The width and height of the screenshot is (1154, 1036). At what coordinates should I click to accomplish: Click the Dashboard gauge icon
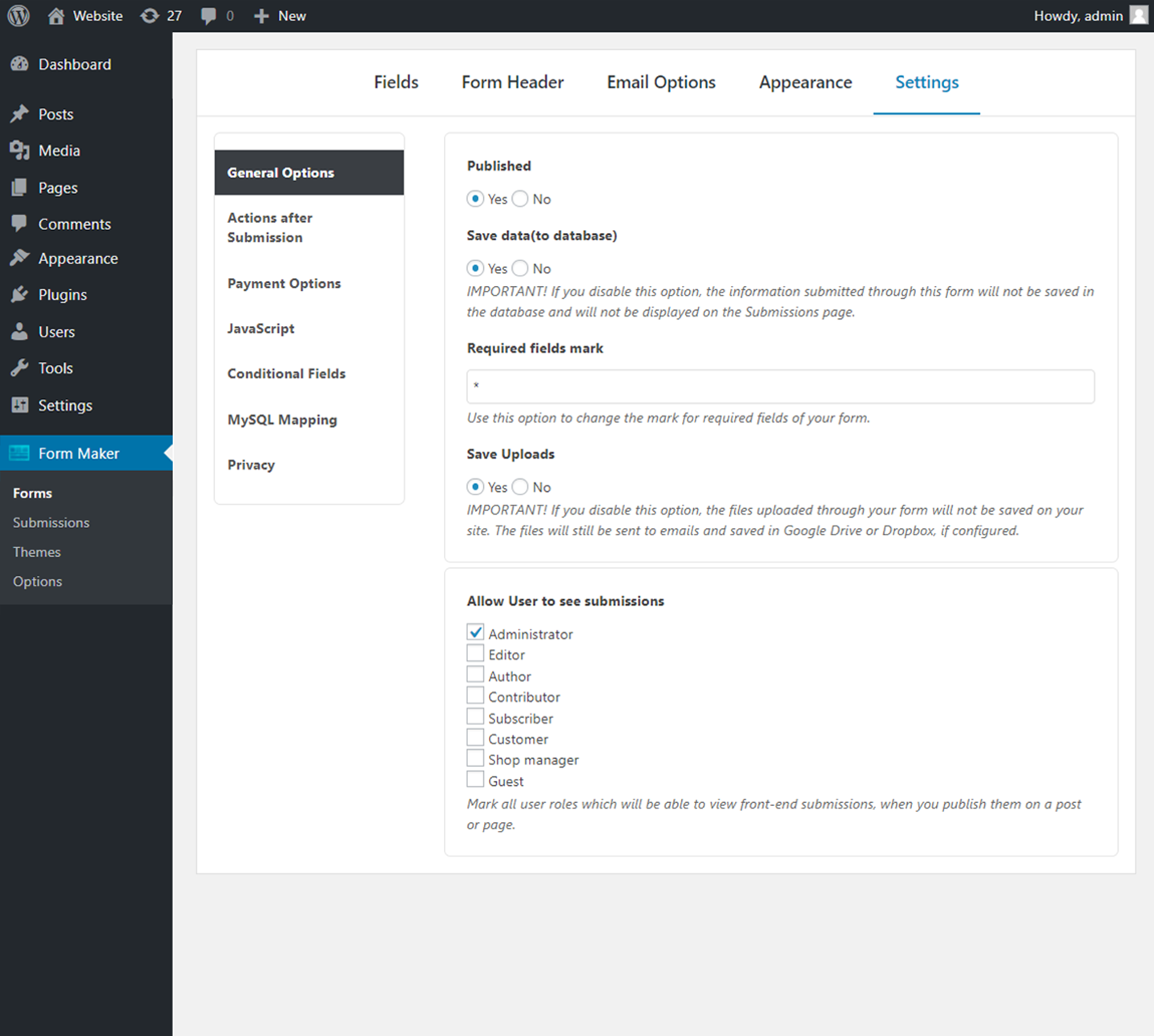click(x=20, y=64)
